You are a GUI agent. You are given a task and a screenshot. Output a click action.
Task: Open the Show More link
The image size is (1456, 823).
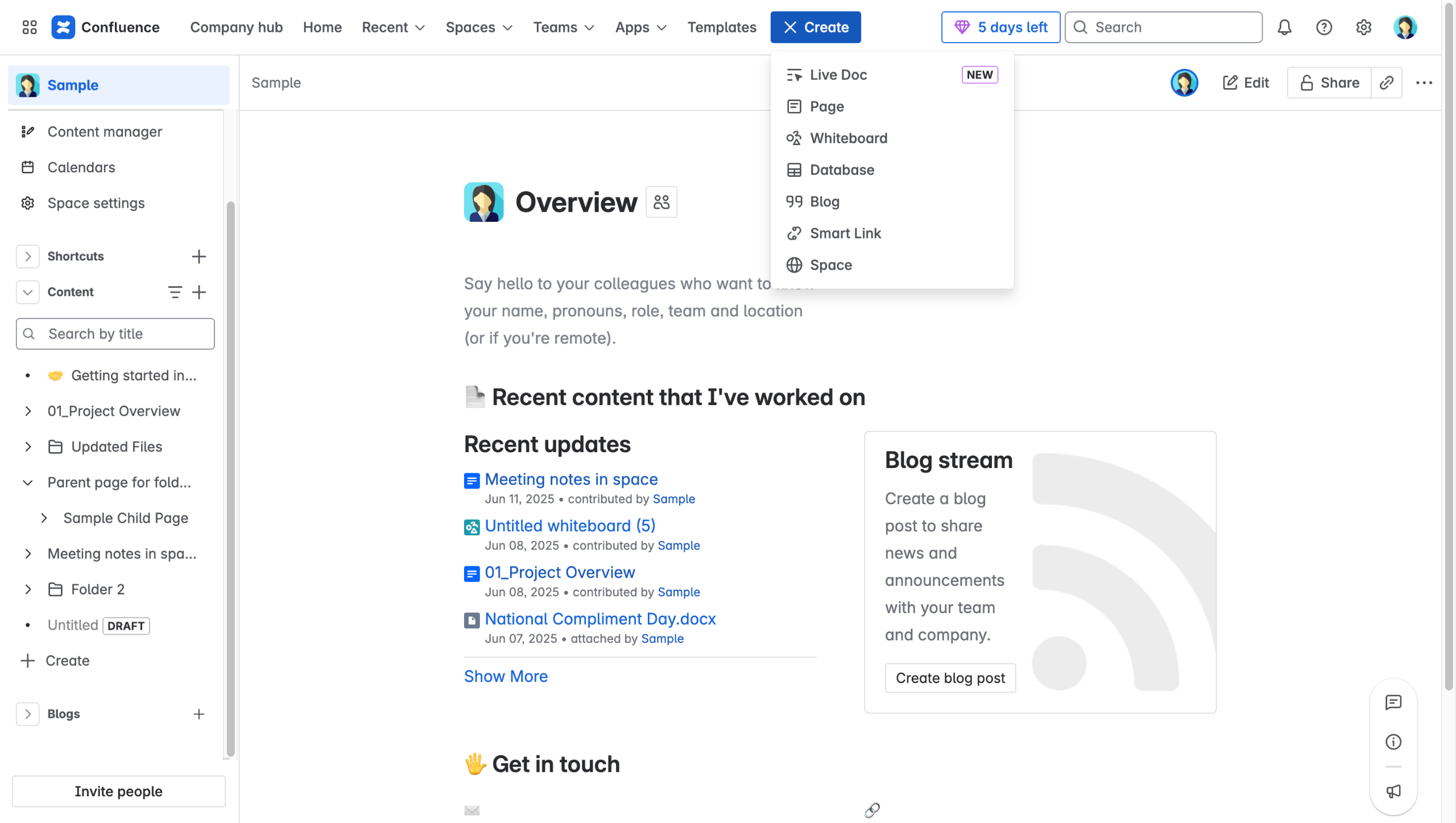[506, 677]
